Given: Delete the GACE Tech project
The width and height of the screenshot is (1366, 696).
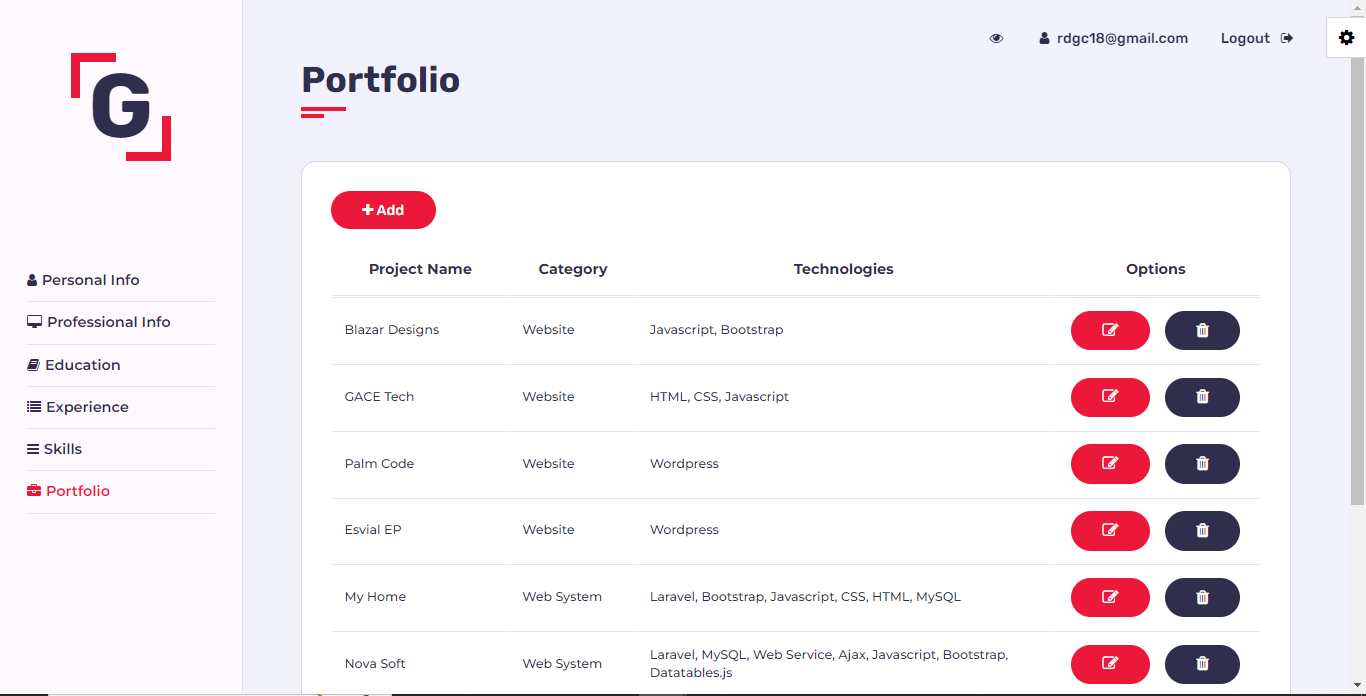Looking at the screenshot, I should pyautogui.click(x=1202, y=397).
